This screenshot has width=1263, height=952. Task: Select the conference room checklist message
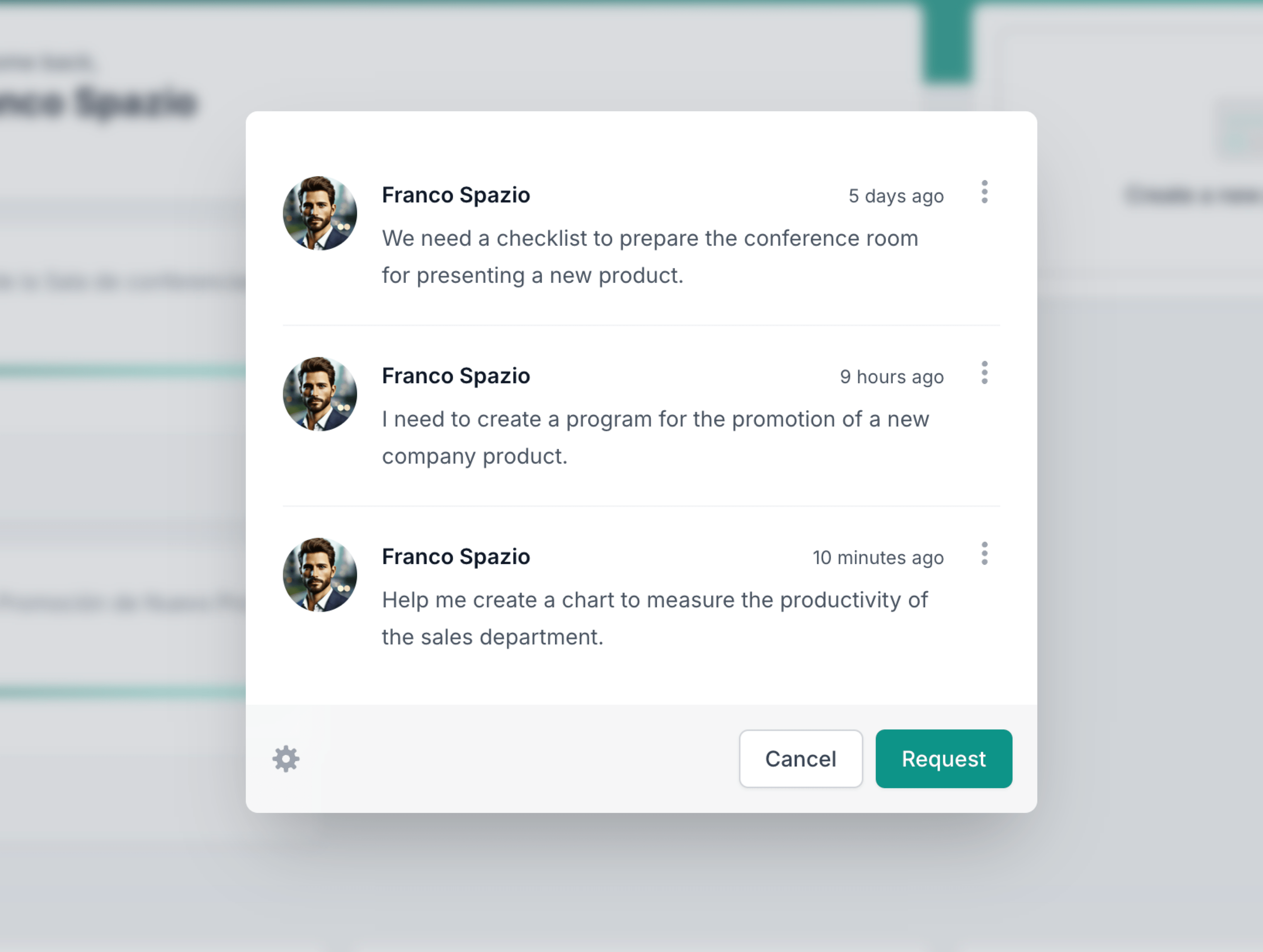click(650, 257)
